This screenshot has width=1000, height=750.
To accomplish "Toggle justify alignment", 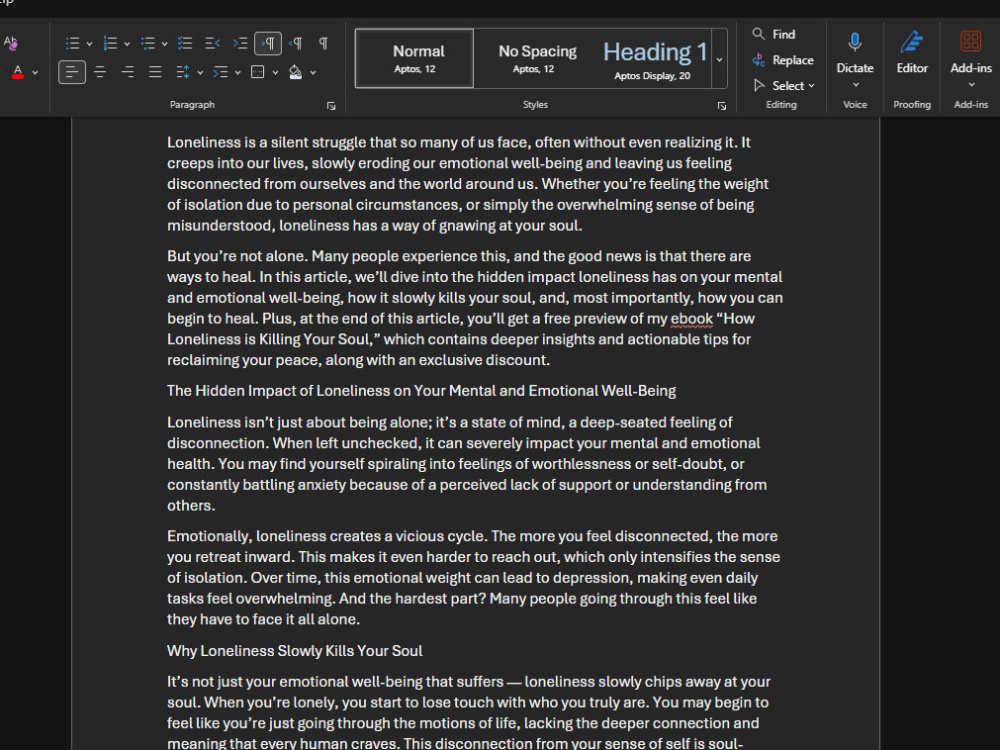I will [x=155, y=72].
